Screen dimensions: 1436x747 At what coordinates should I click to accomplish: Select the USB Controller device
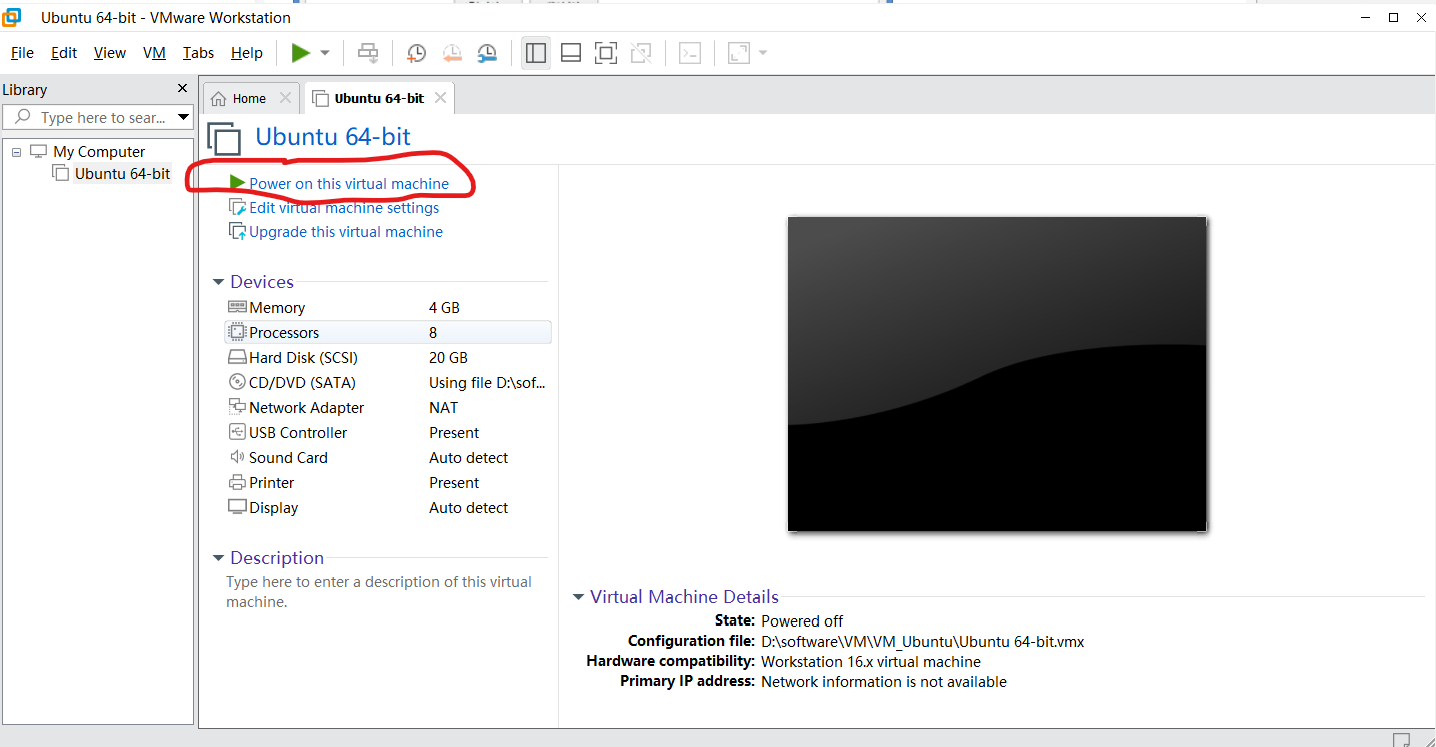point(388,433)
